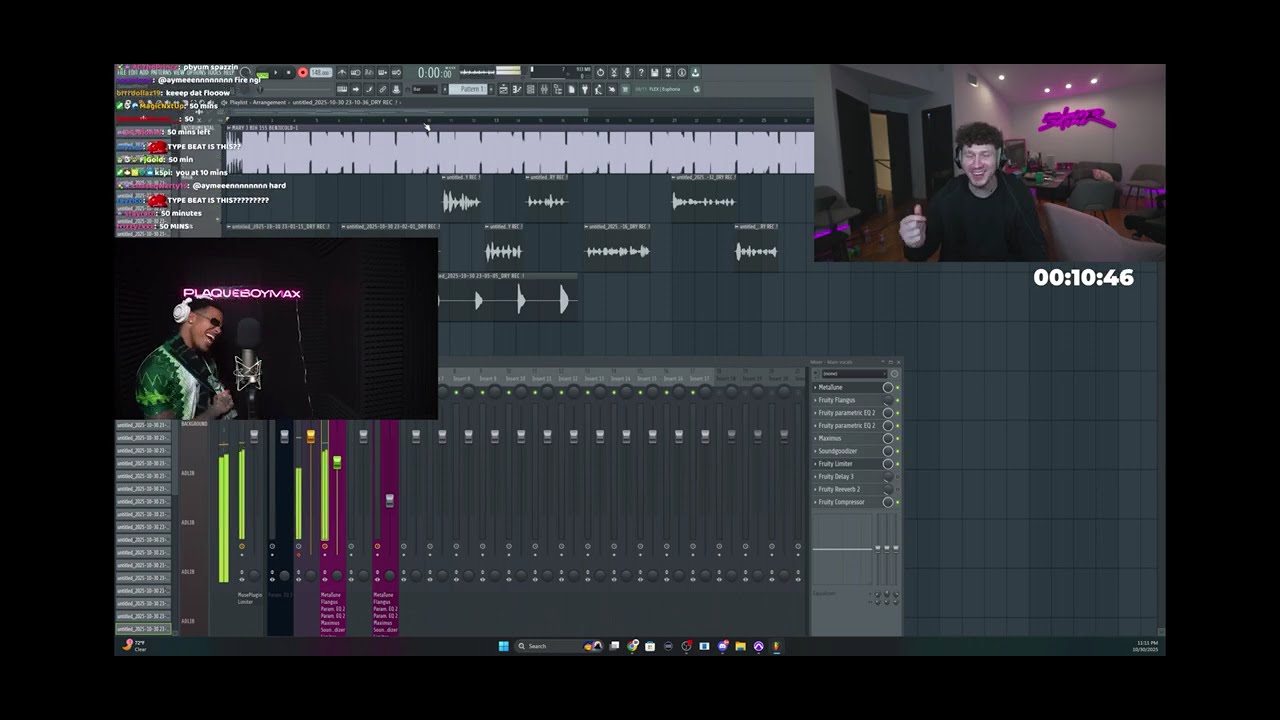Click the question mark help icon

click(641, 72)
